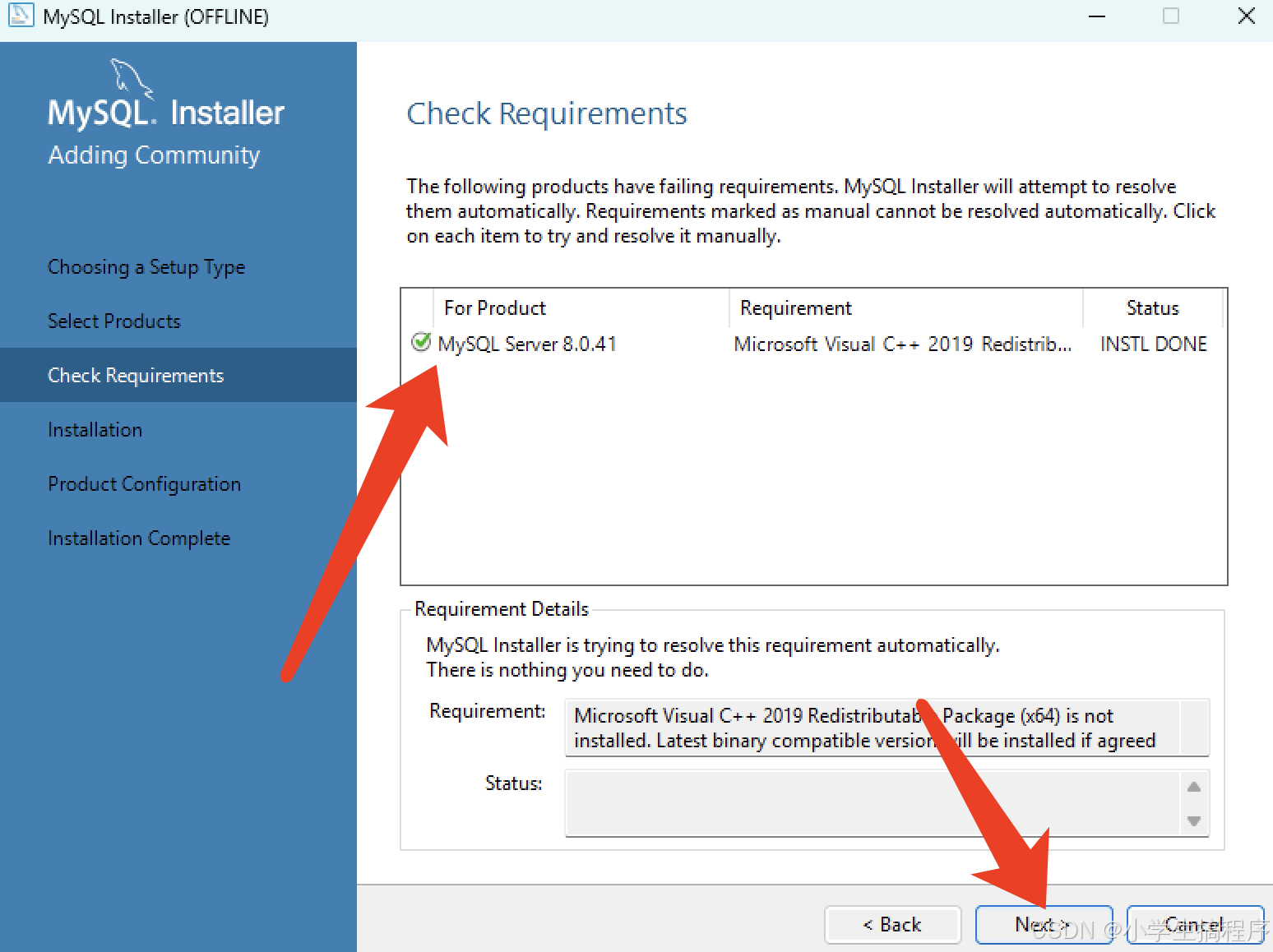Close the MySQL Installer window
Viewport: 1273px width, 952px height.
pos(1246,16)
